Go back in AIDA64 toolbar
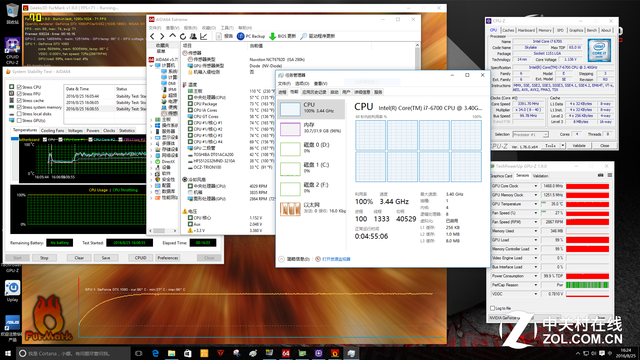This screenshot has height=360, width=640. click(x=152, y=36)
